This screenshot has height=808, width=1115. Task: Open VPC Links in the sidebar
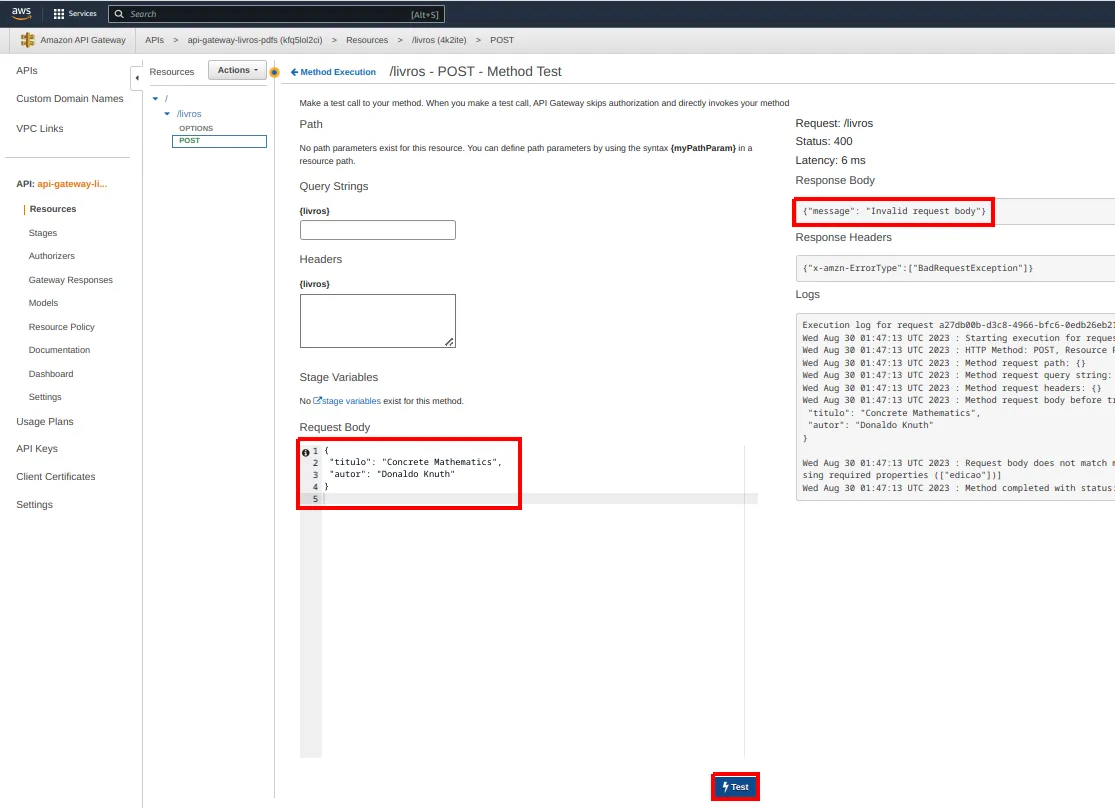40,129
